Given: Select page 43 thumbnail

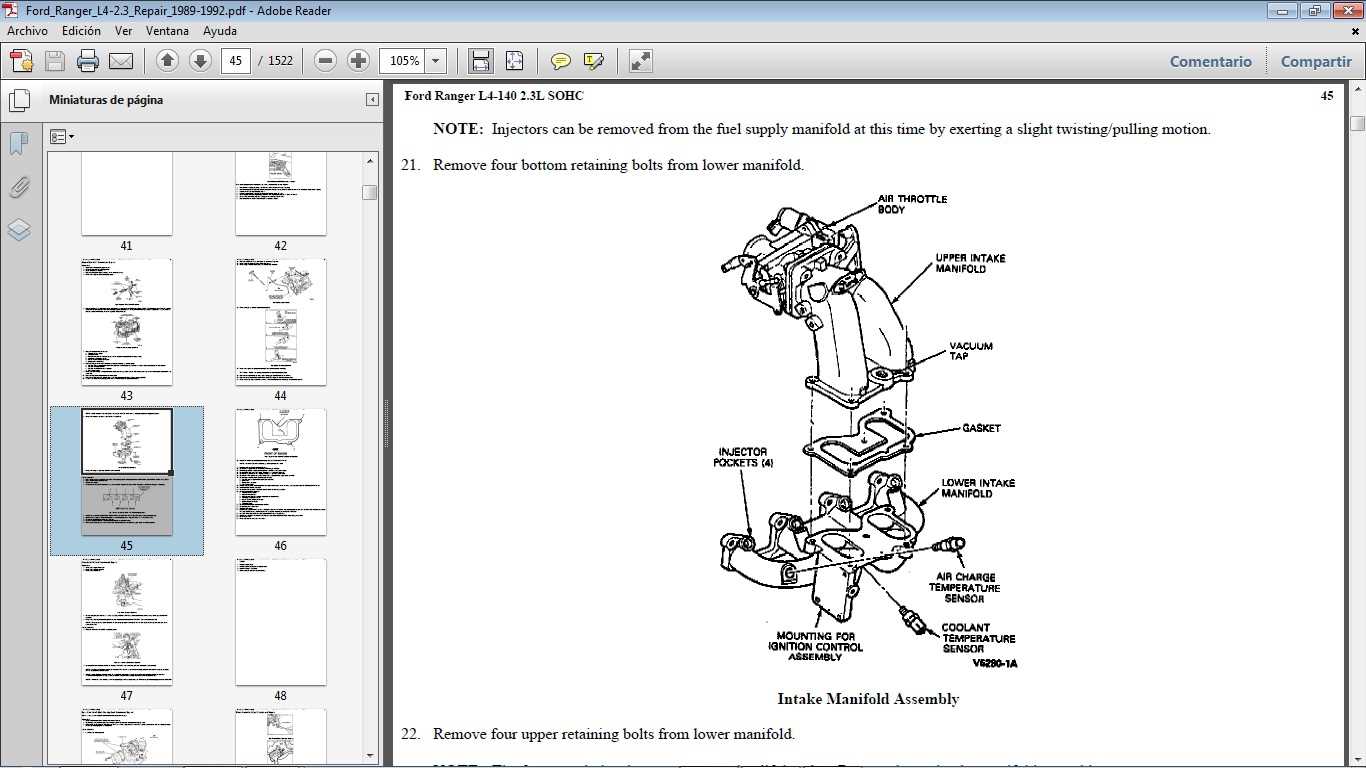Looking at the screenshot, I should point(126,322).
